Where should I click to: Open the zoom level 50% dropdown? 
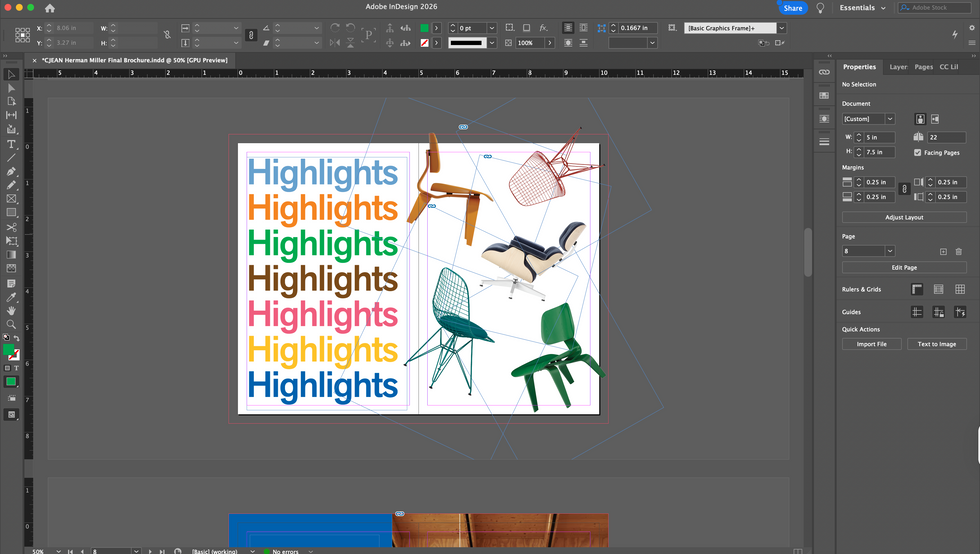58,551
